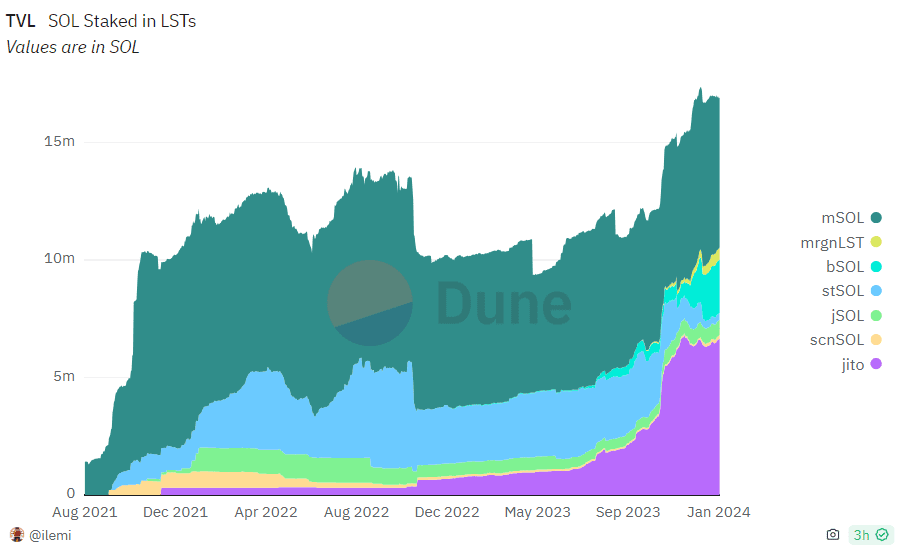903x554 pixels.
Task: Click the camera screenshot icon
Action: pyautogui.click(x=833, y=535)
